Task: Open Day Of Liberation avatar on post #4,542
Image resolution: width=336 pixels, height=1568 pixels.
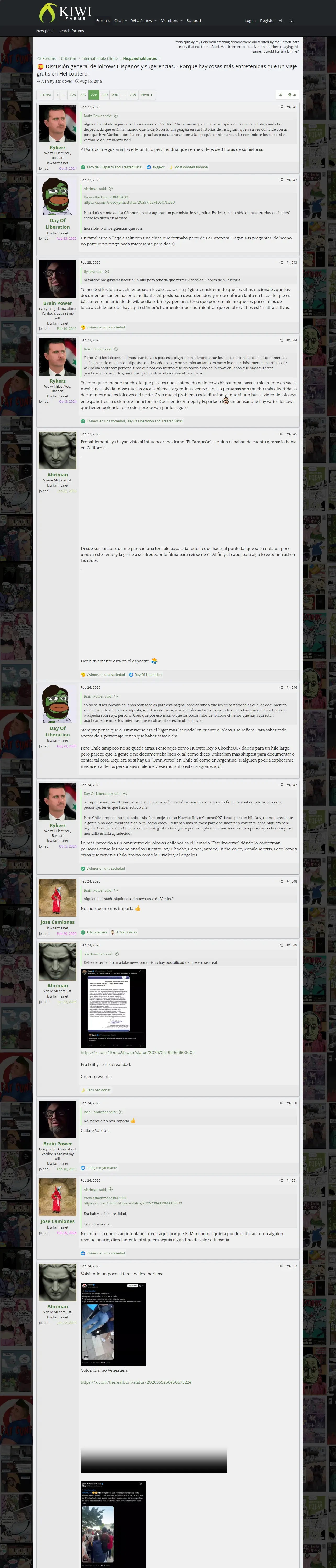Action: point(57,197)
